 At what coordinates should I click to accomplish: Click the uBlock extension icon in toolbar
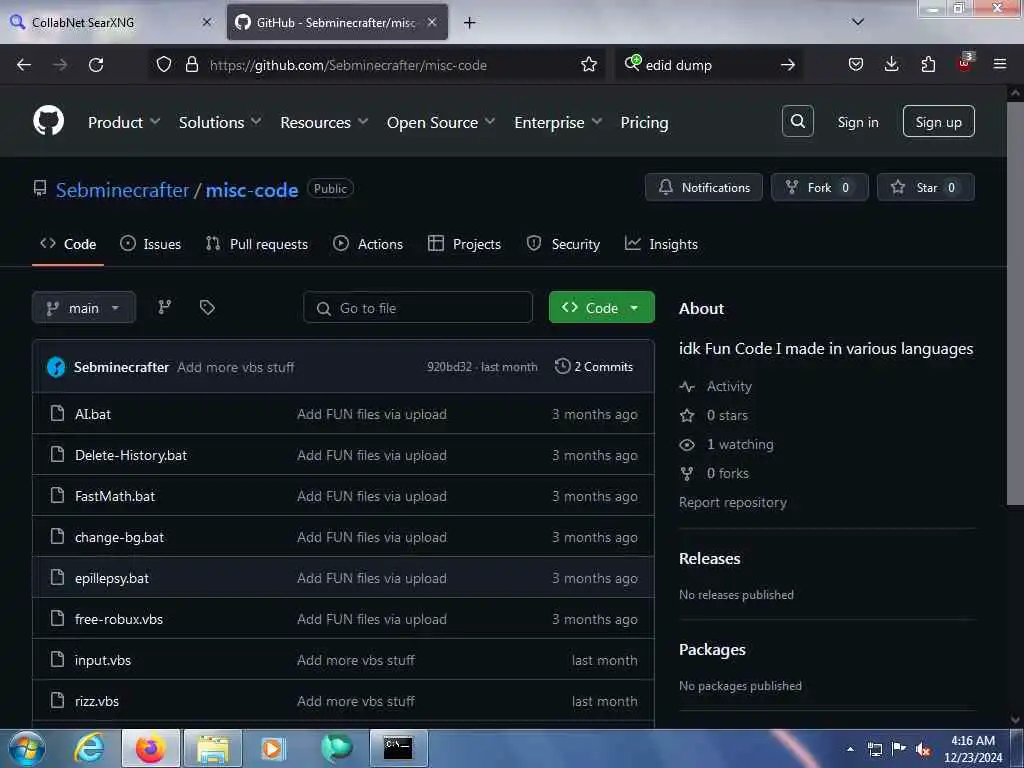coord(964,63)
